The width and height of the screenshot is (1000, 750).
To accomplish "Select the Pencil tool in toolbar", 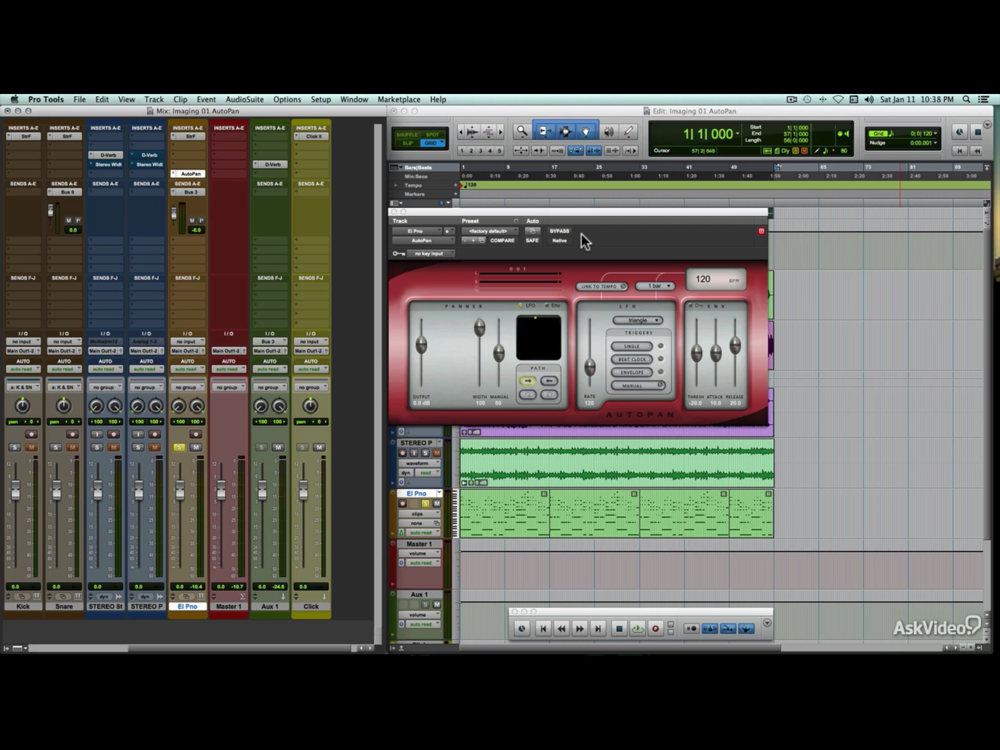I will (629, 131).
